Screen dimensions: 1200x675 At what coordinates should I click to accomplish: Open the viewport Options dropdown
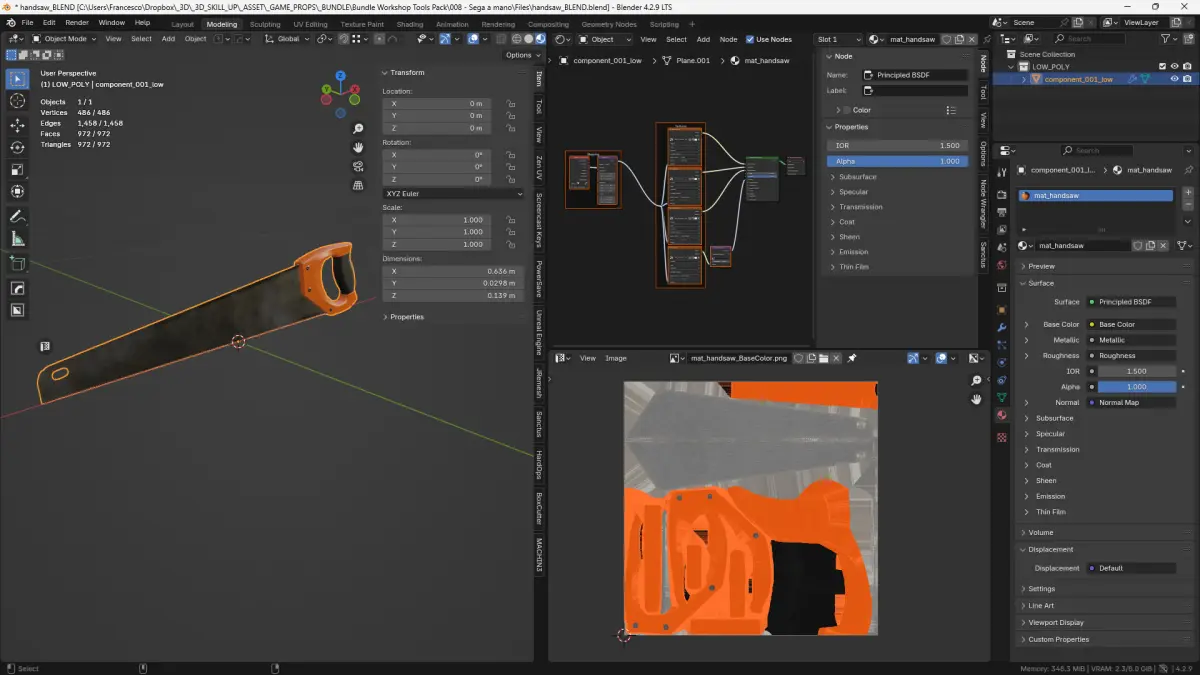point(522,55)
